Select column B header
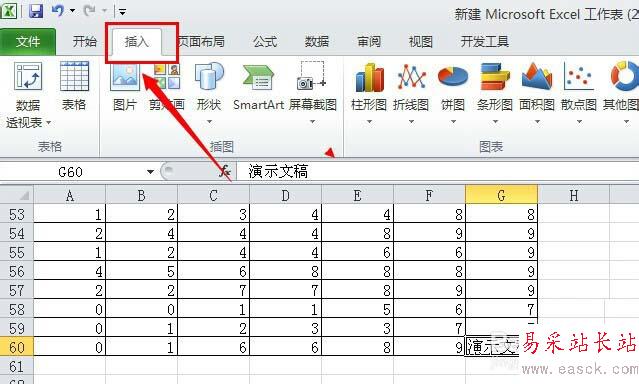 tap(141, 195)
